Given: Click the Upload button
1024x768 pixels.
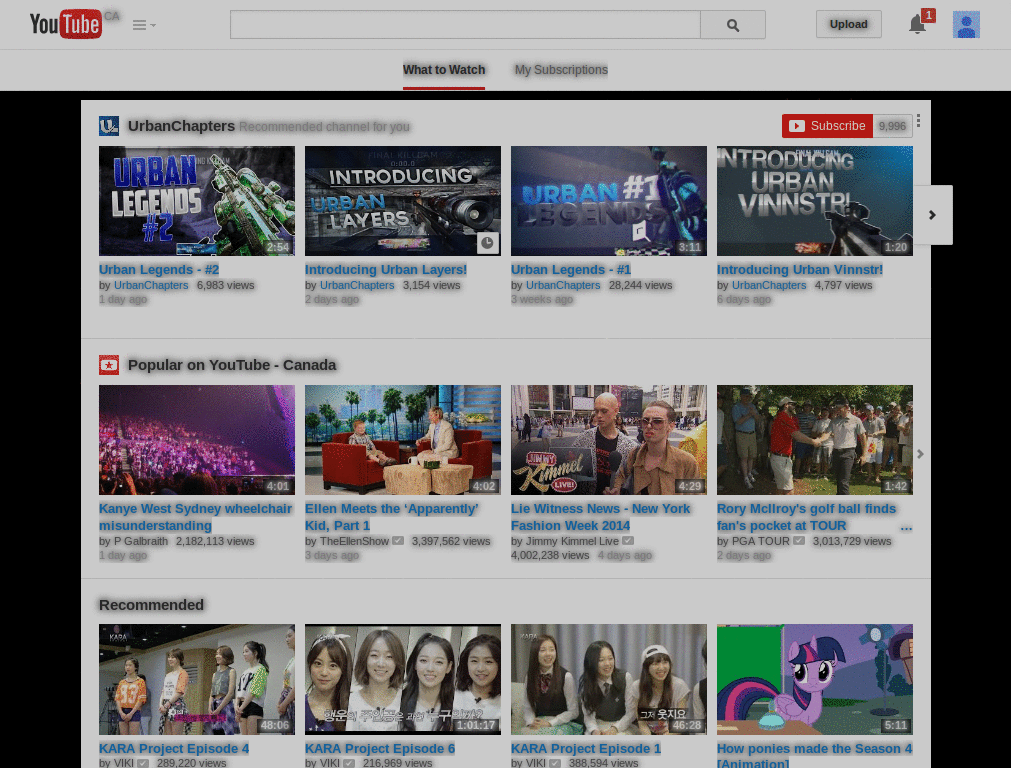Looking at the screenshot, I should [848, 24].
